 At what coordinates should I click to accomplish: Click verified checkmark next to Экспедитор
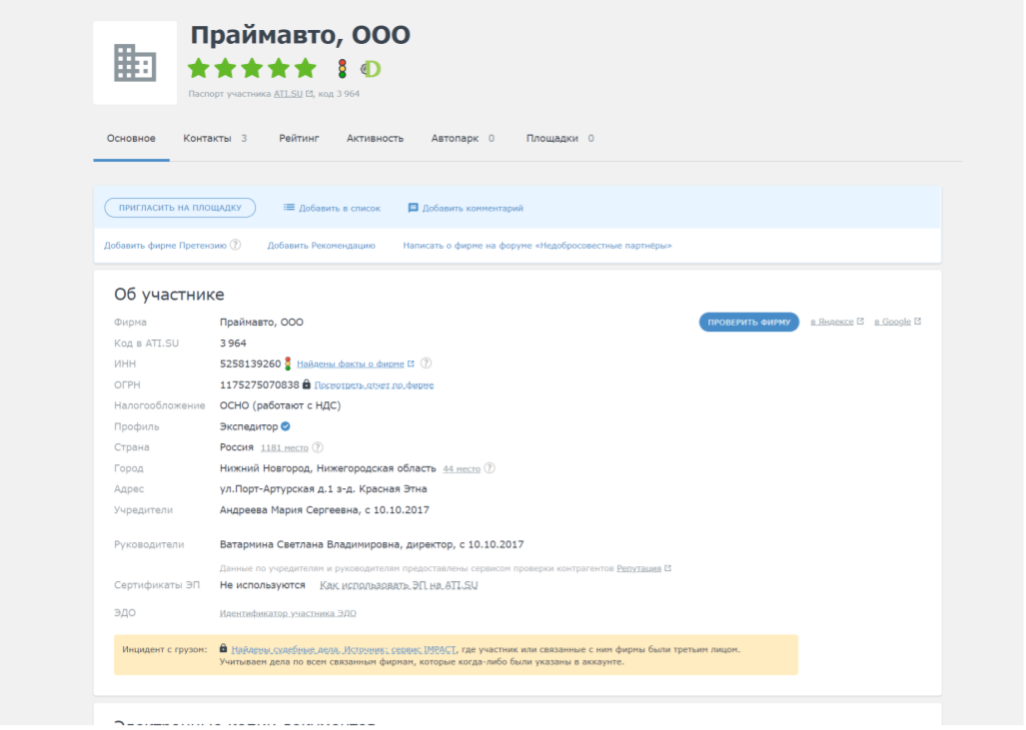click(x=285, y=426)
